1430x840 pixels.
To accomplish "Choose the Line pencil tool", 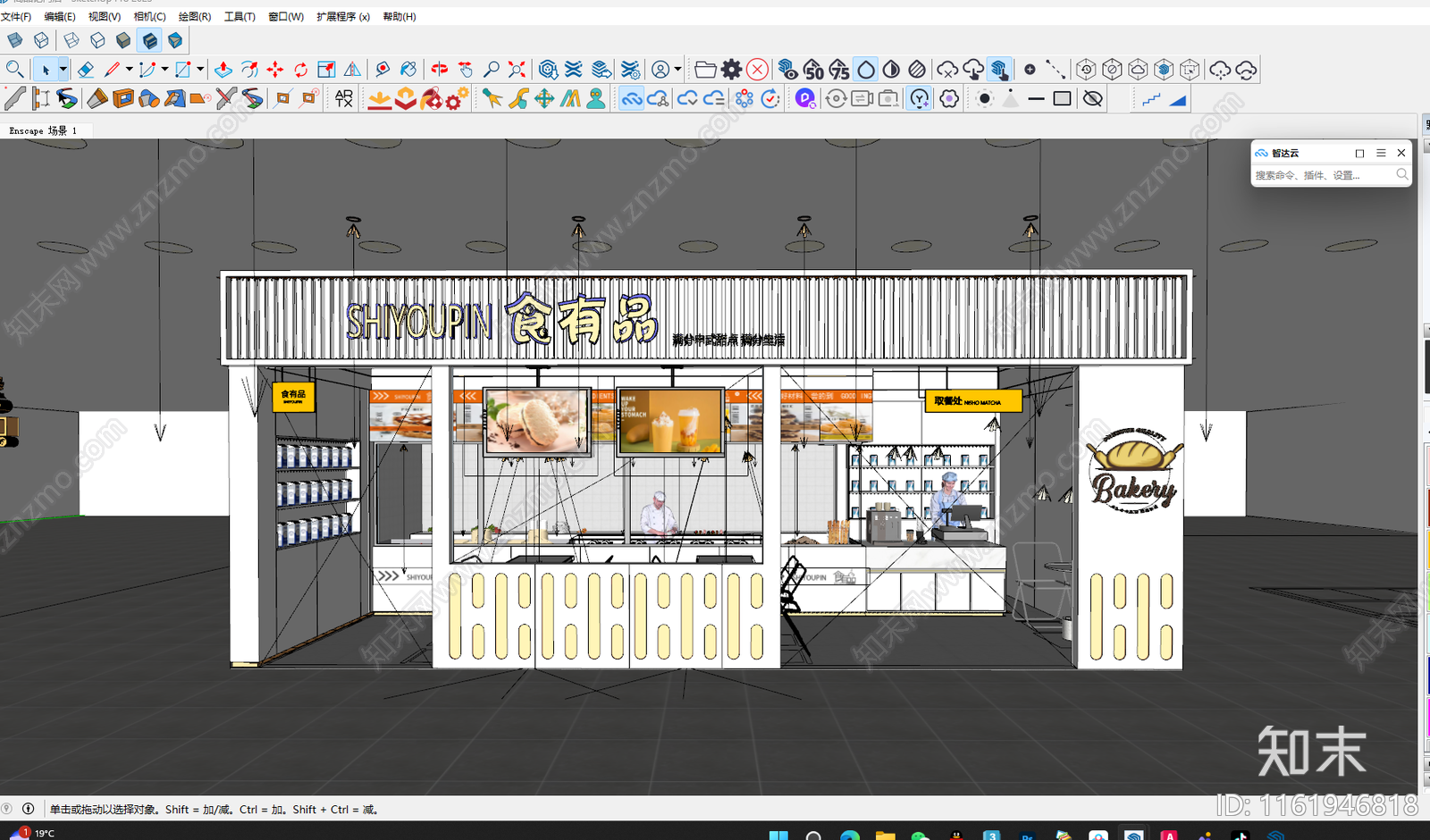I will [x=112, y=69].
